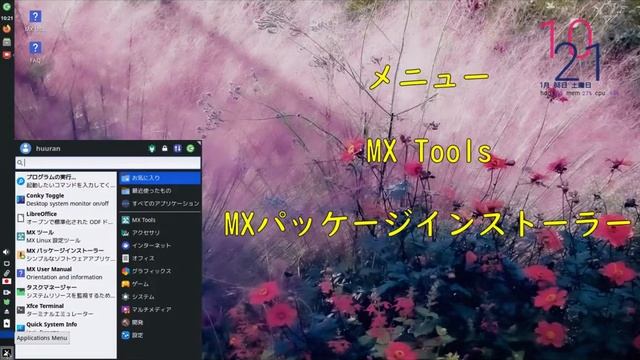Show すべてのアプリケーション category
This screenshot has height=360, width=640.
(x=160, y=203)
